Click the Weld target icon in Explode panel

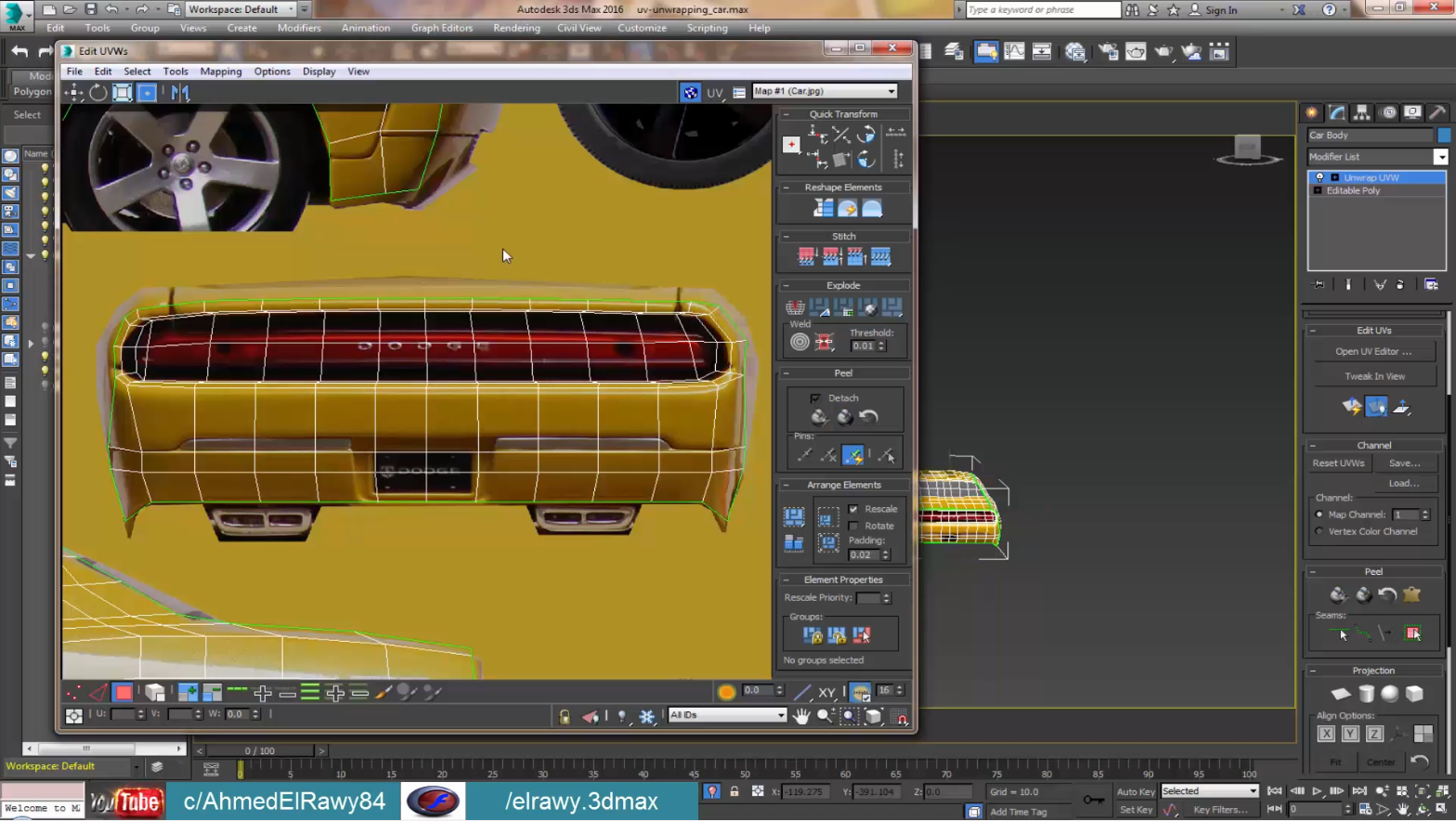[x=799, y=343]
